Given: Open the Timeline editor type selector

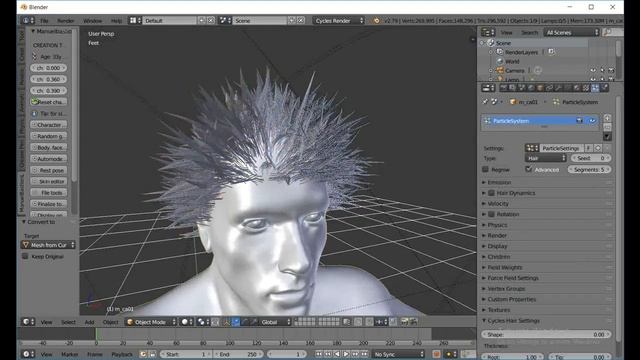Looking at the screenshot, I should pos(28,354).
